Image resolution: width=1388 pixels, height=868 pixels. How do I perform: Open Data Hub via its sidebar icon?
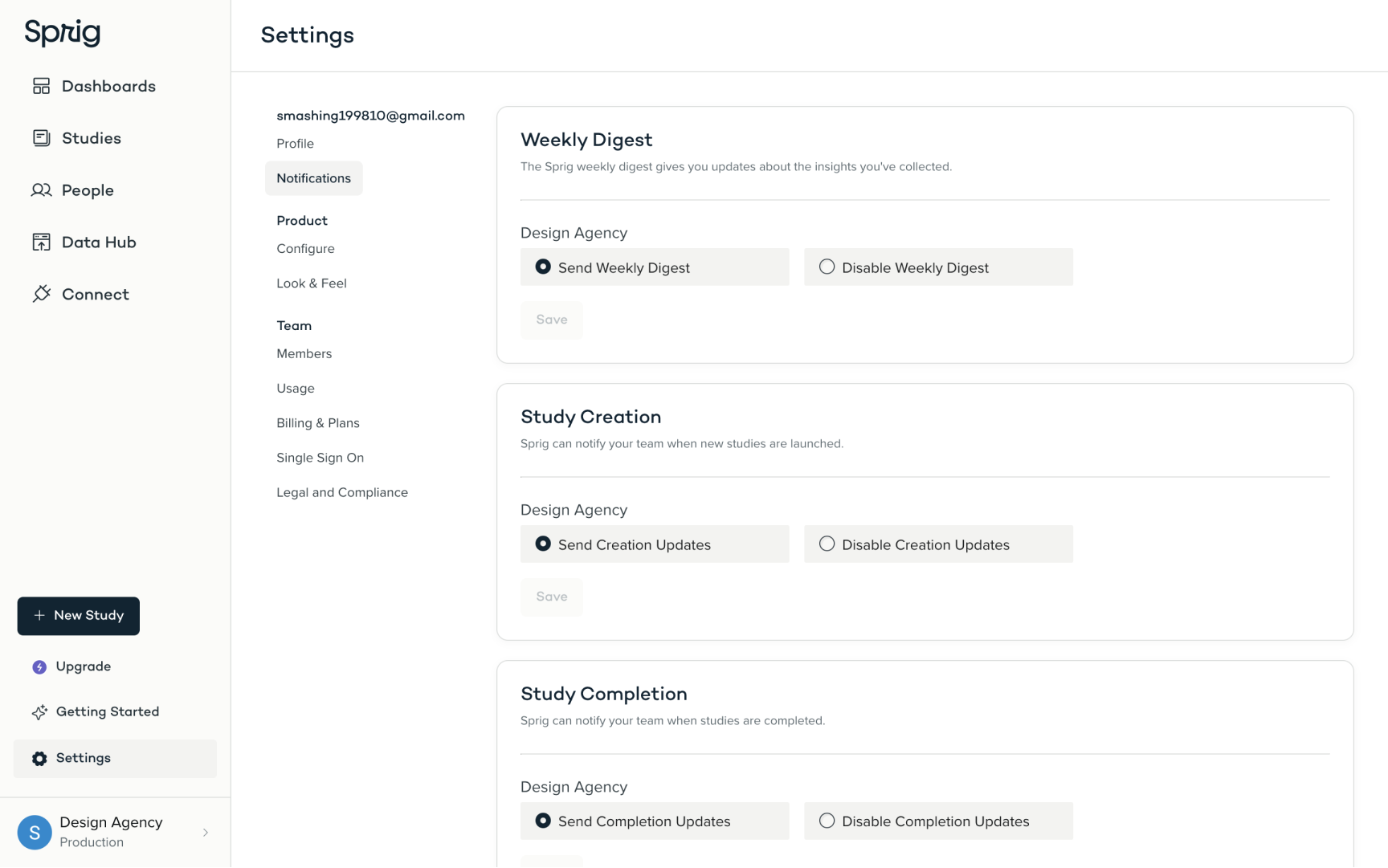point(42,242)
